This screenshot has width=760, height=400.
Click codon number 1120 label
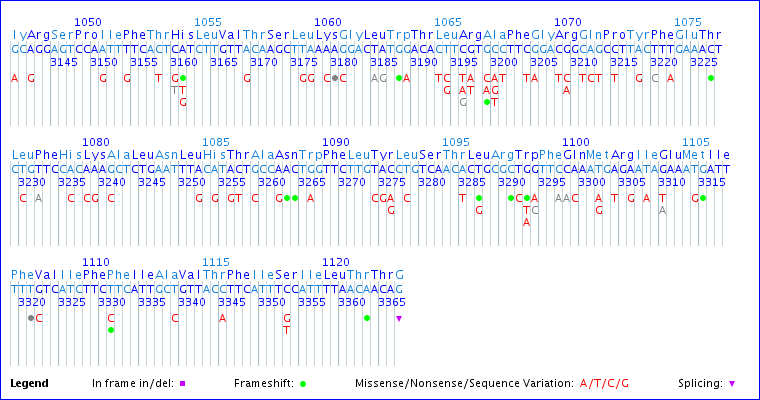(336, 262)
